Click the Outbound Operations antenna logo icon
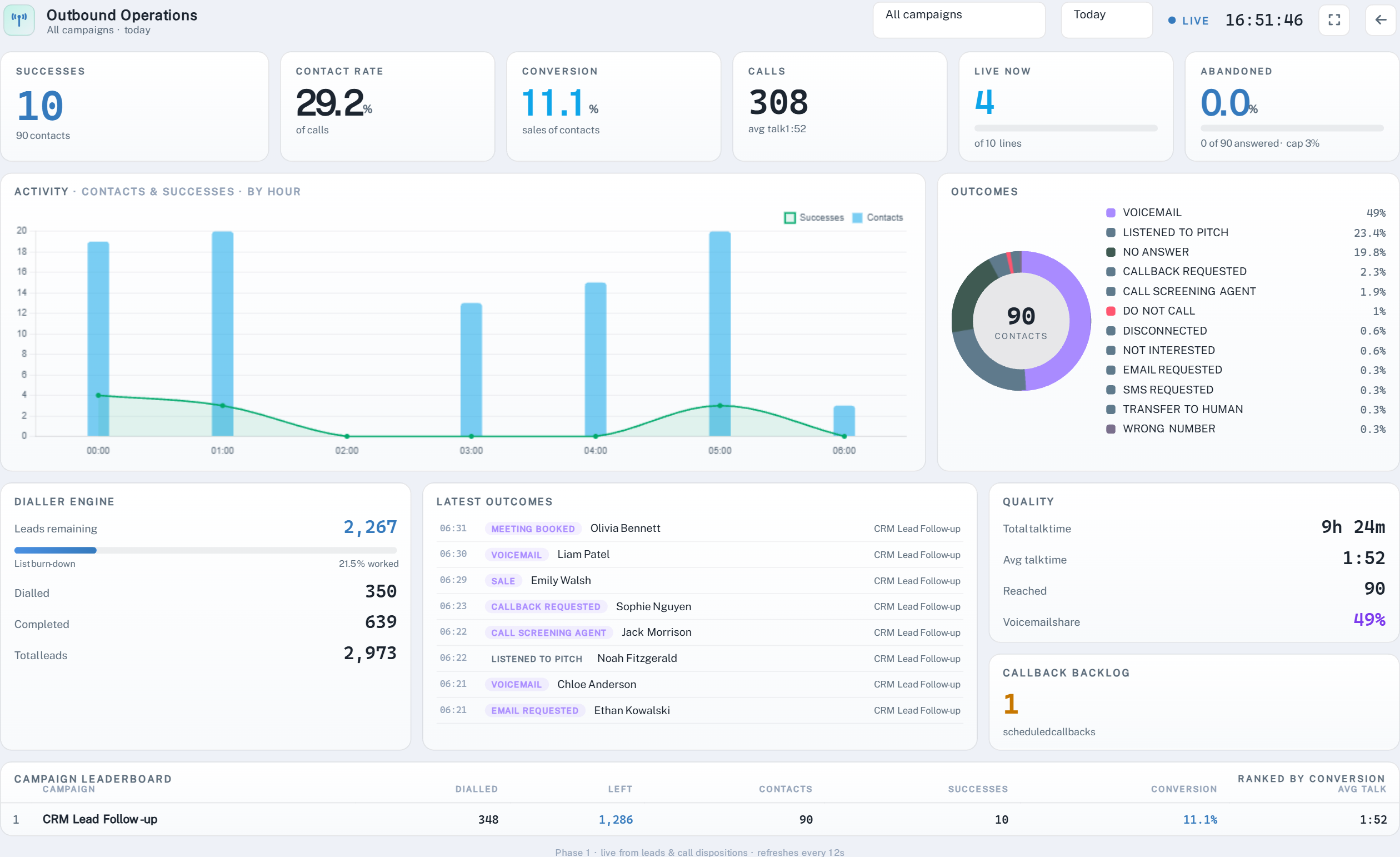The width and height of the screenshot is (1400, 857). tap(19, 20)
